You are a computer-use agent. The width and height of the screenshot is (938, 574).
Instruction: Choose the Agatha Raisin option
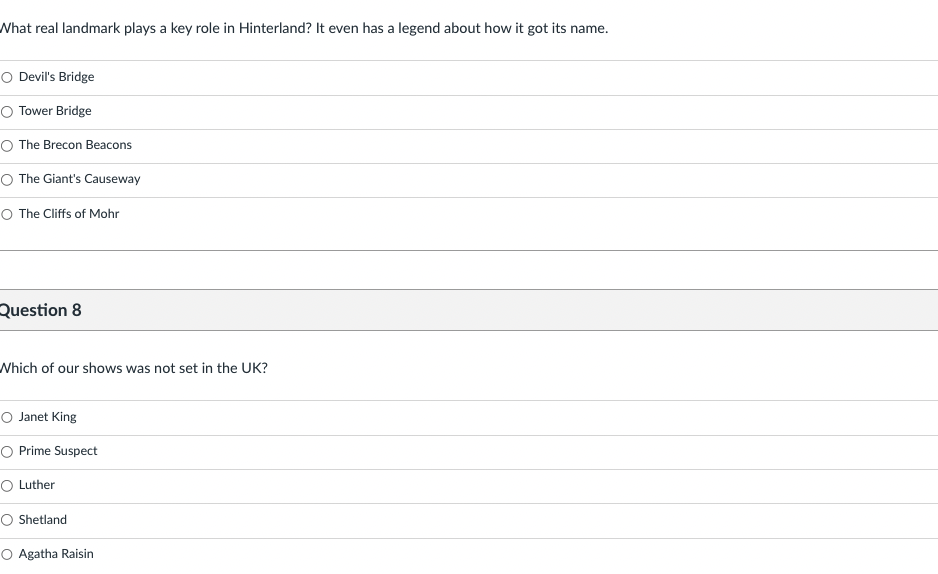click(x=7, y=555)
